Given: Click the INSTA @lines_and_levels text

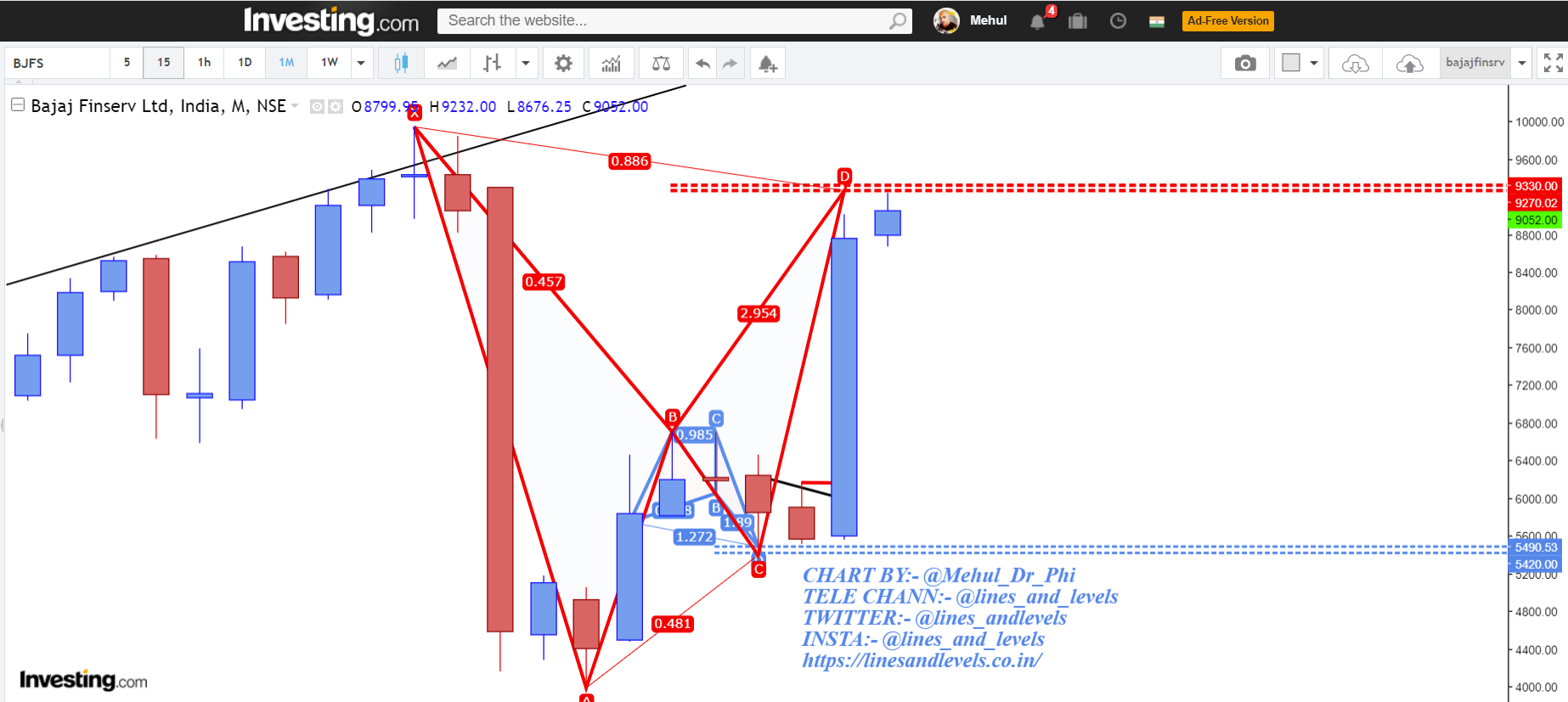Looking at the screenshot, I should [x=924, y=639].
